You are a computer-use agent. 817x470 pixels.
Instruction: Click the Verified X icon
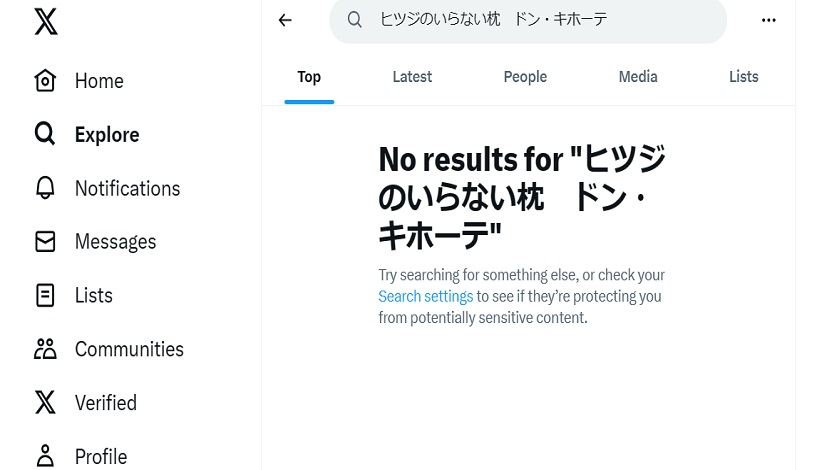[x=45, y=403]
